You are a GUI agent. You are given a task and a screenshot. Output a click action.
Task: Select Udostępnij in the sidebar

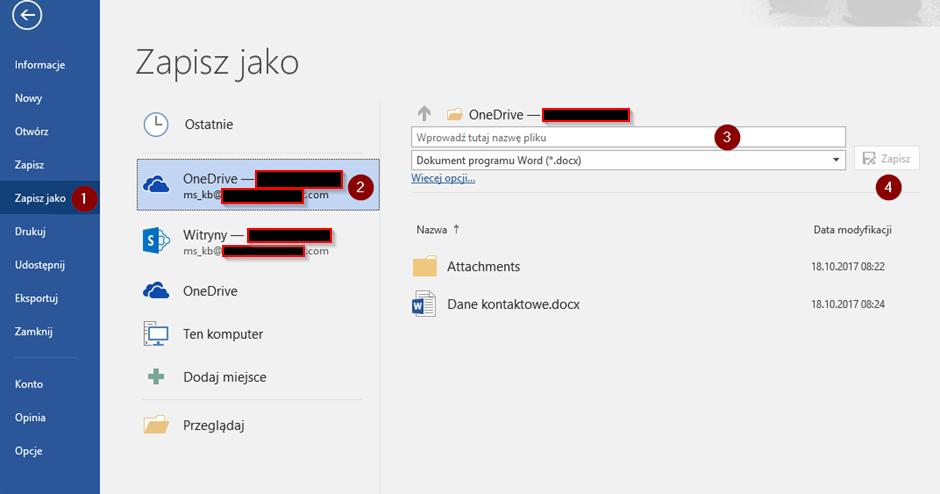point(40,265)
